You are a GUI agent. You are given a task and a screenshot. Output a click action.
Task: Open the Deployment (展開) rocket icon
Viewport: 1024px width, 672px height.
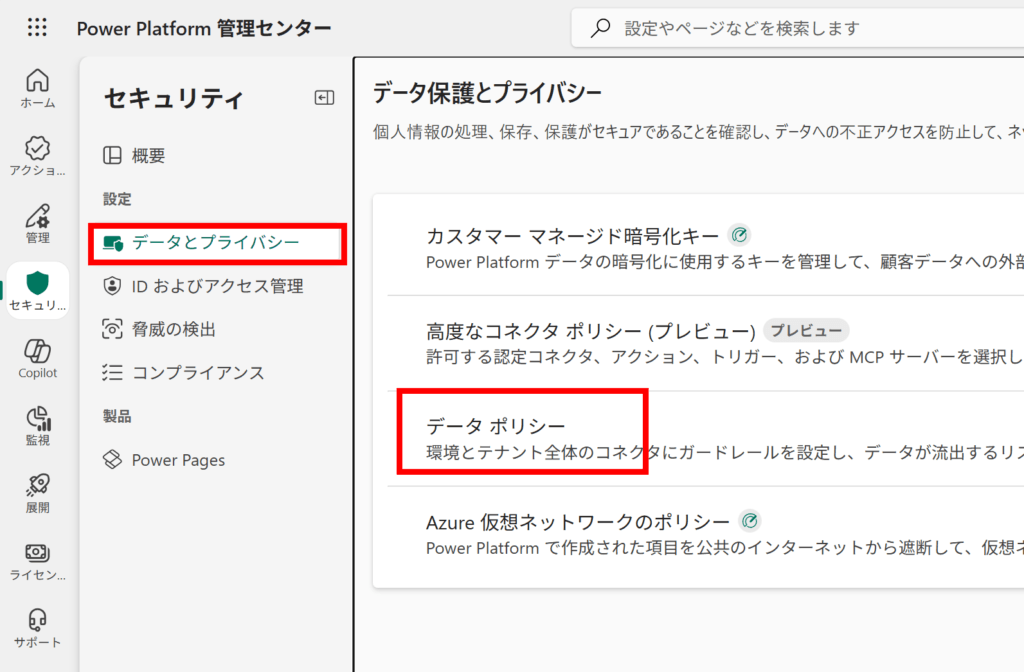[37, 493]
